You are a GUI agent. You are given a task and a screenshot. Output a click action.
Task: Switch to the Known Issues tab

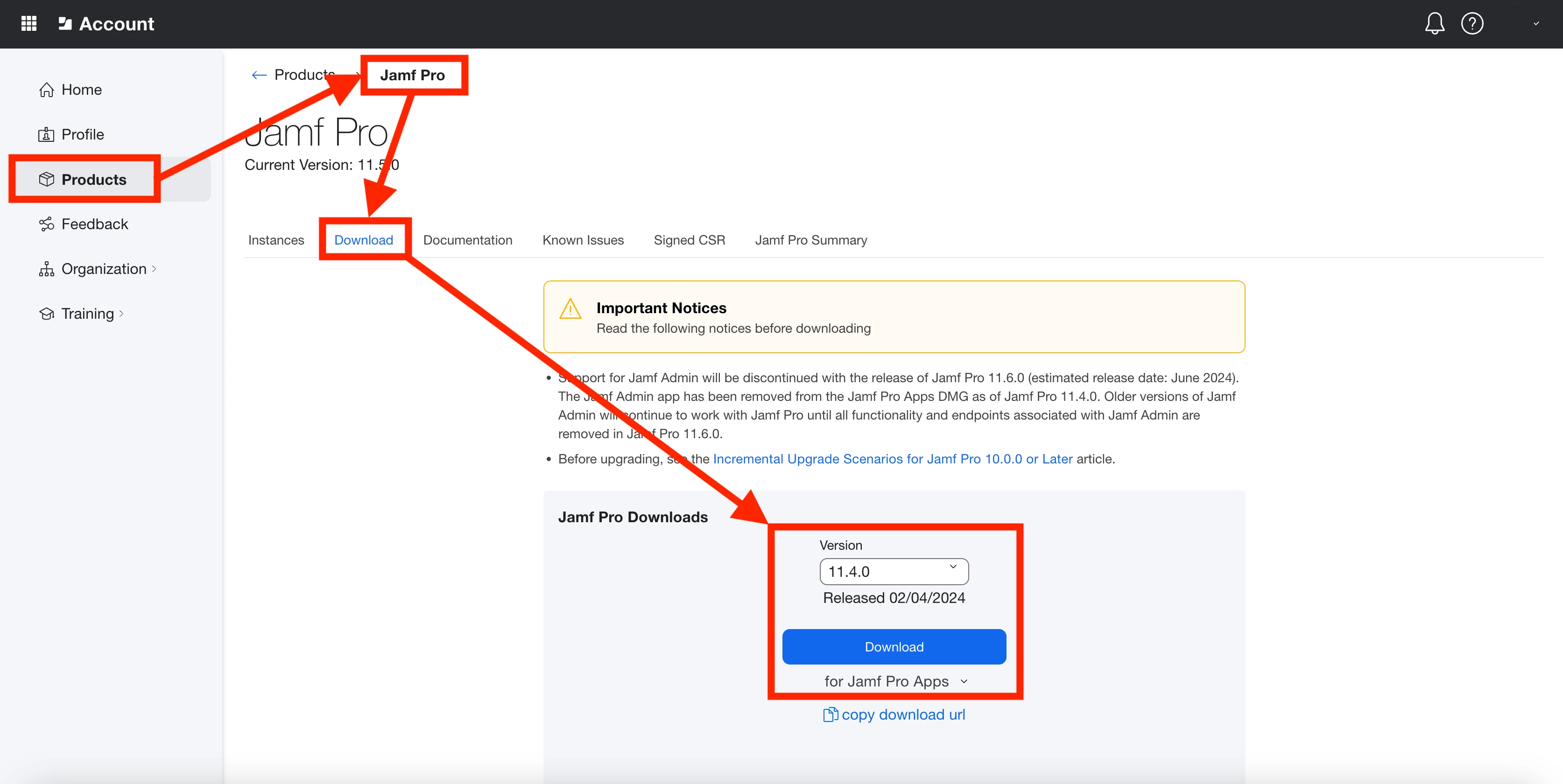point(583,240)
